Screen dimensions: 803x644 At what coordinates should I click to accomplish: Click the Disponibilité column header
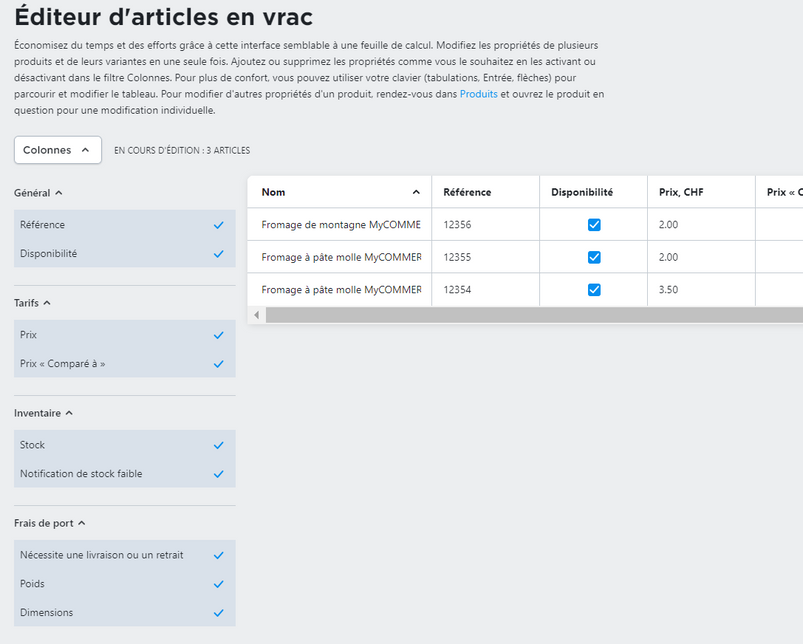point(594,192)
